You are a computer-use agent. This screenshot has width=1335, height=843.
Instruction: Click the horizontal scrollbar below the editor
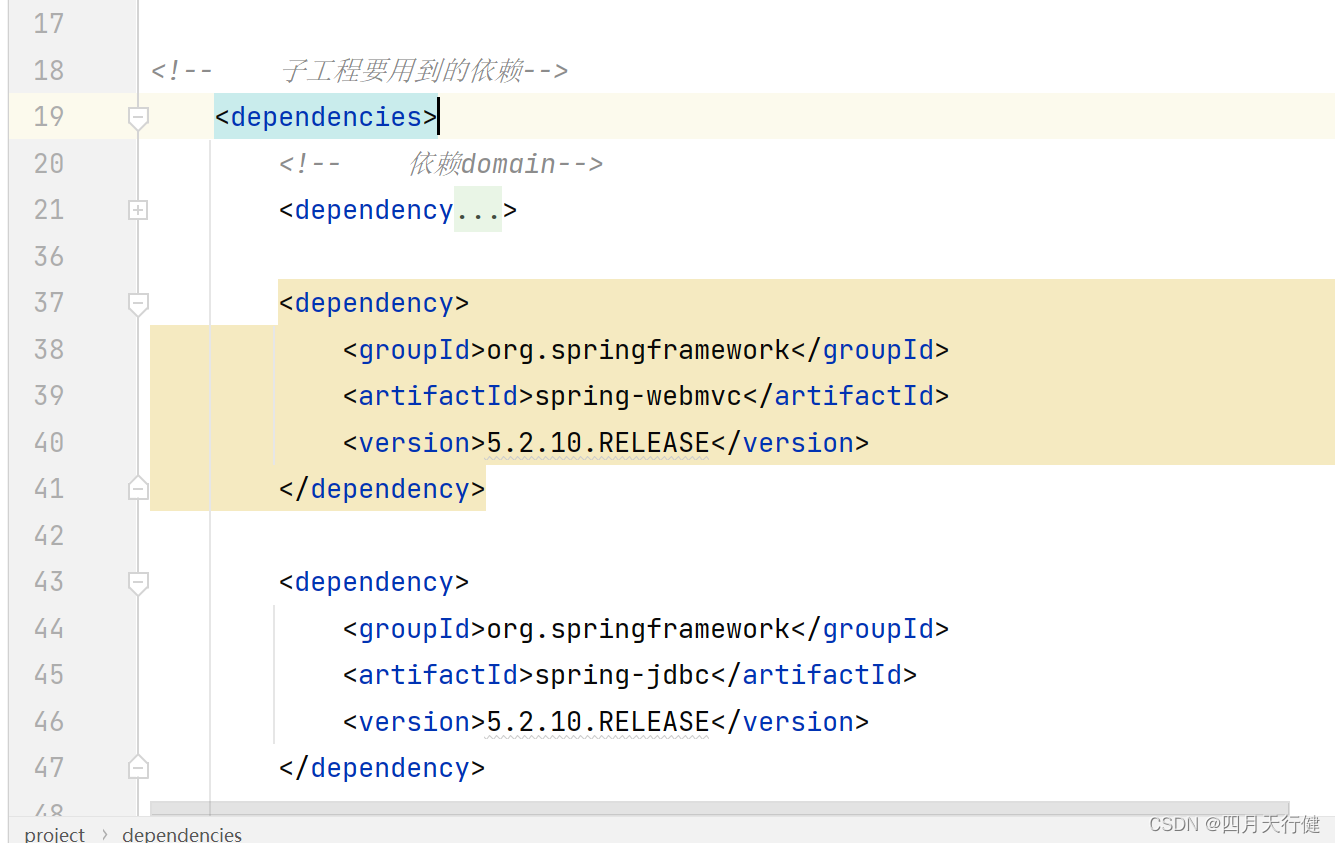[x=719, y=808]
